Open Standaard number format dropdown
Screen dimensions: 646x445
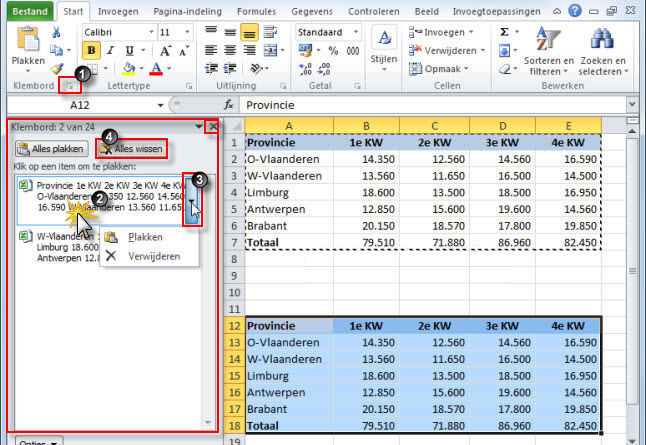pos(356,32)
